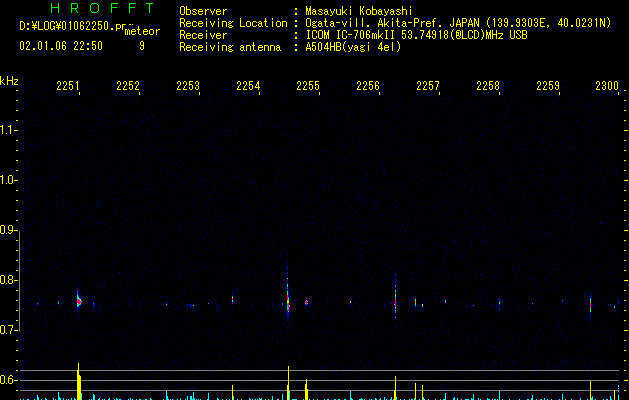The height and width of the screenshot is (400, 629).
Task: Click the tall echo streak between 2256 and 2257
Action: tap(395, 297)
